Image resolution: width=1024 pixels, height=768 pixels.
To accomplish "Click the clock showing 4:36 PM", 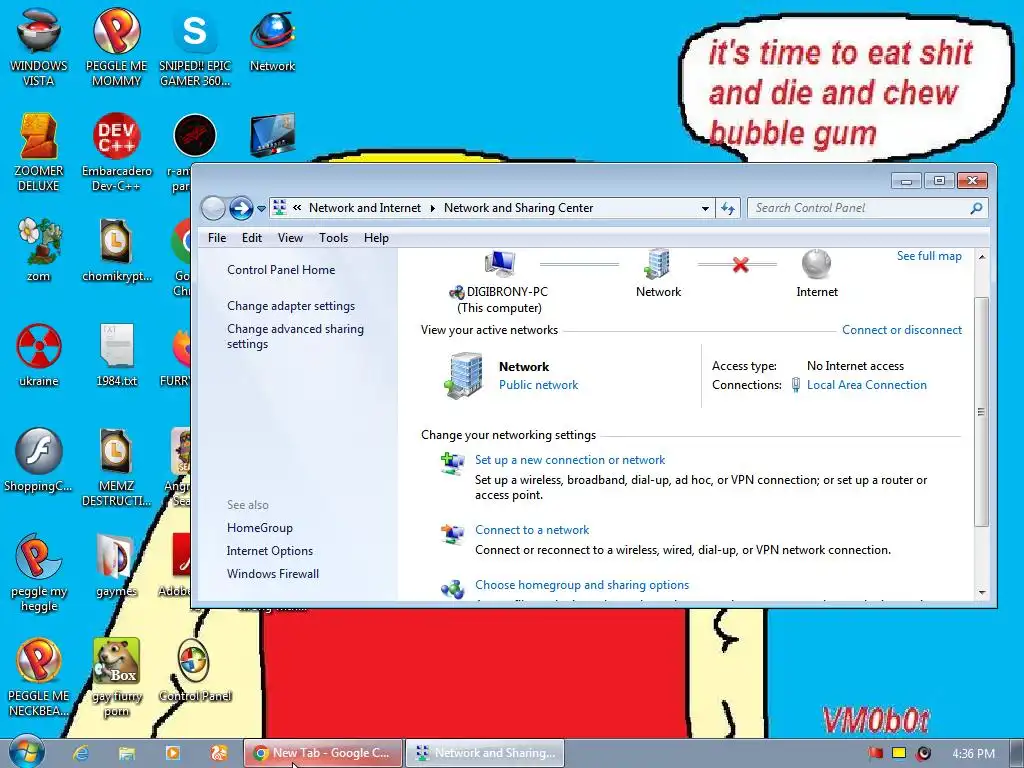I will click(973, 754).
